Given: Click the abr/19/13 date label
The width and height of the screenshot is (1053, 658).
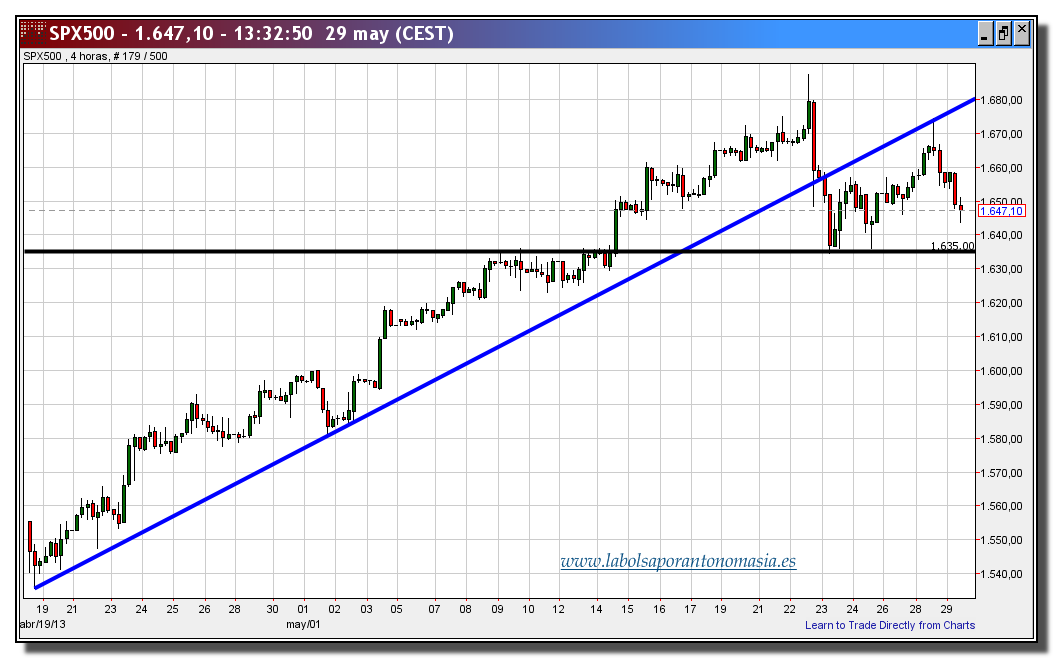Looking at the screenshot, I should pyautogui.click(x=43, y=624).
